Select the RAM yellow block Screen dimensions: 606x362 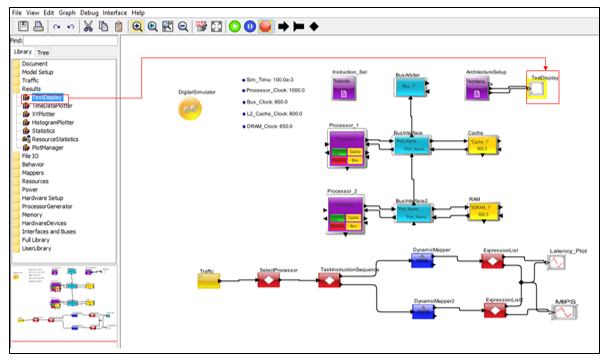[x=484, y=211]
